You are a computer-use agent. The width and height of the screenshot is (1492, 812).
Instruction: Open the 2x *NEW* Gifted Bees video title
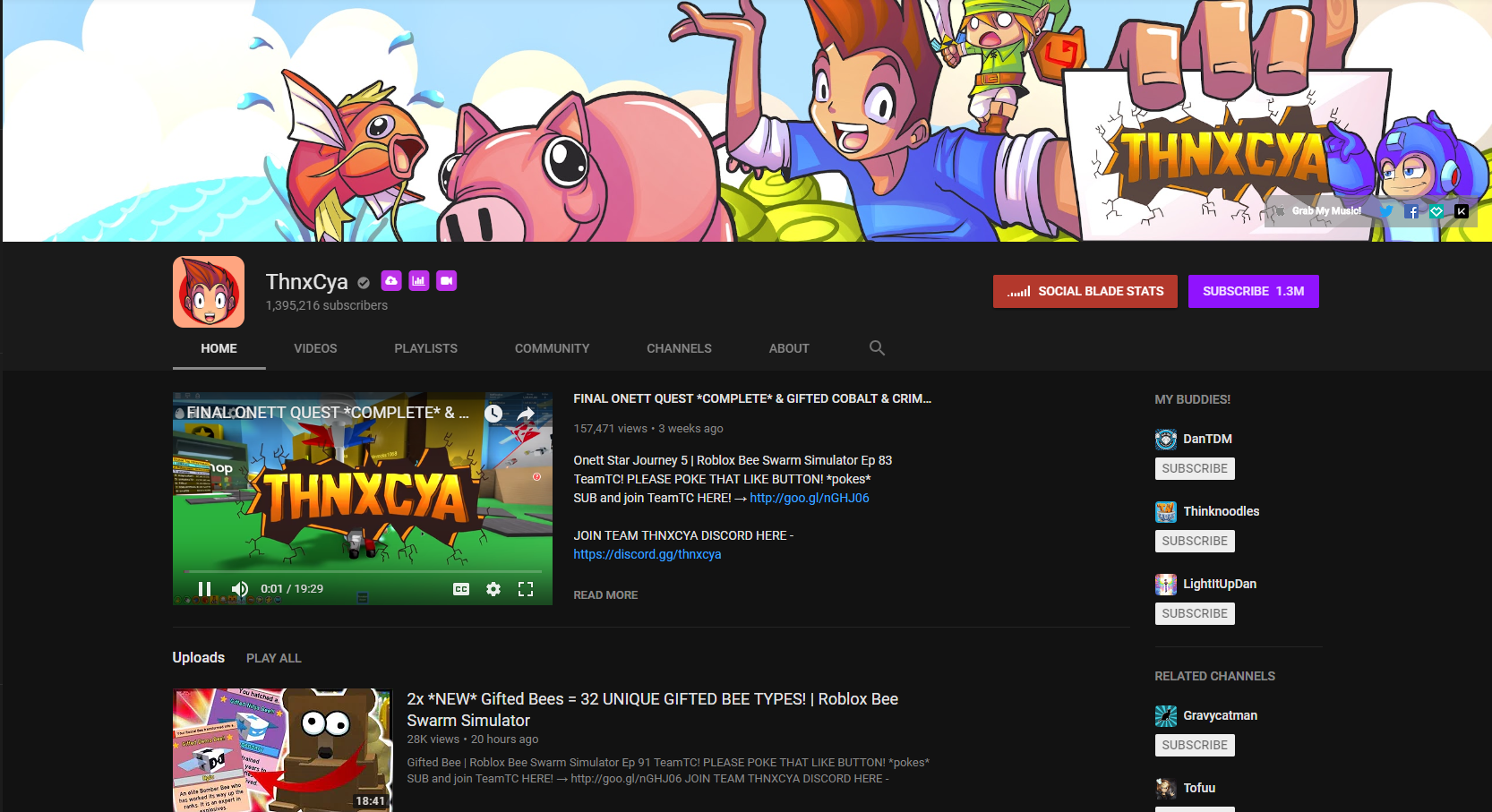pyautogui.click(x=653, y=709)
